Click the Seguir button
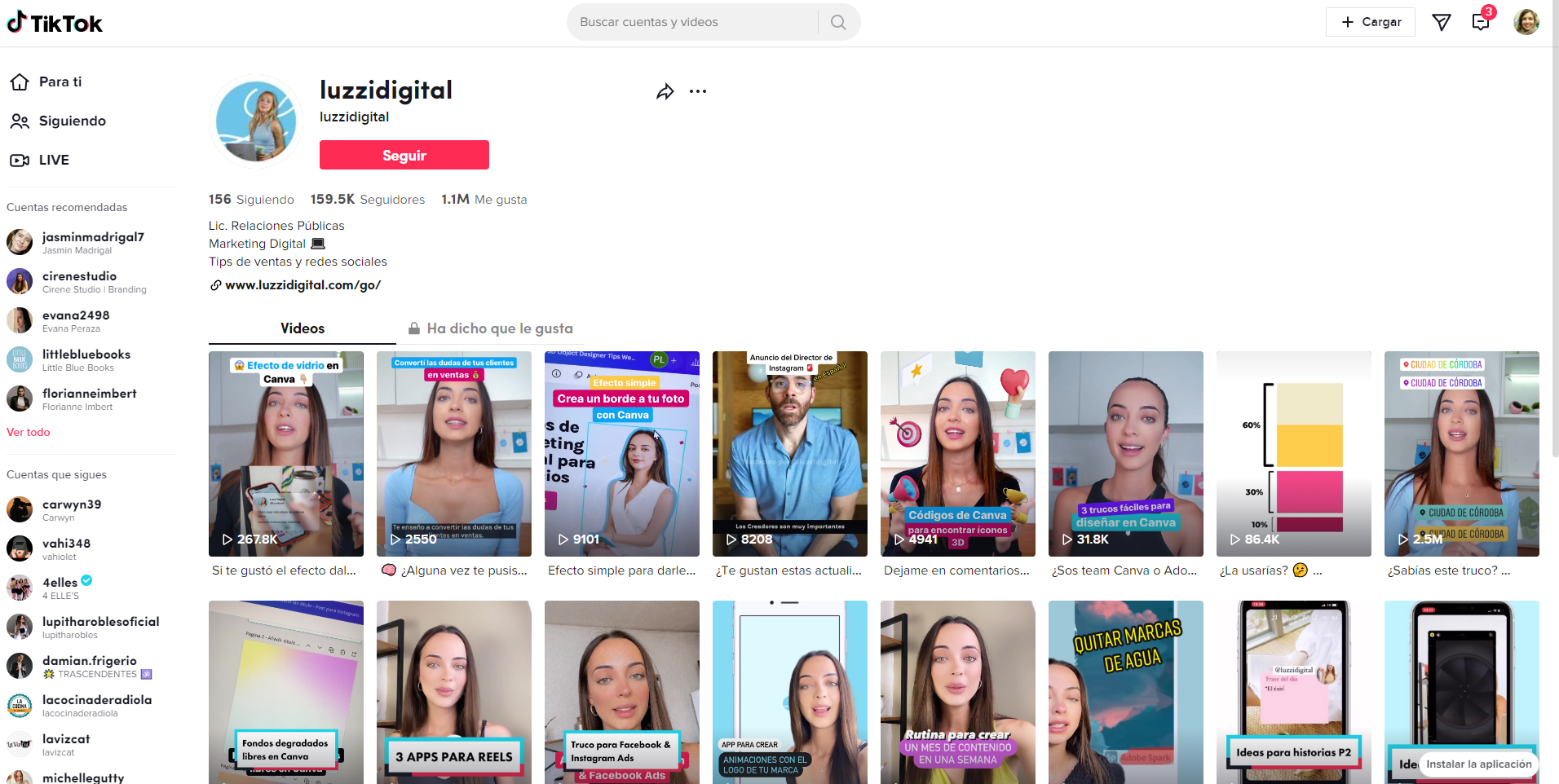 pyautogui.click(x=404, y=155)
